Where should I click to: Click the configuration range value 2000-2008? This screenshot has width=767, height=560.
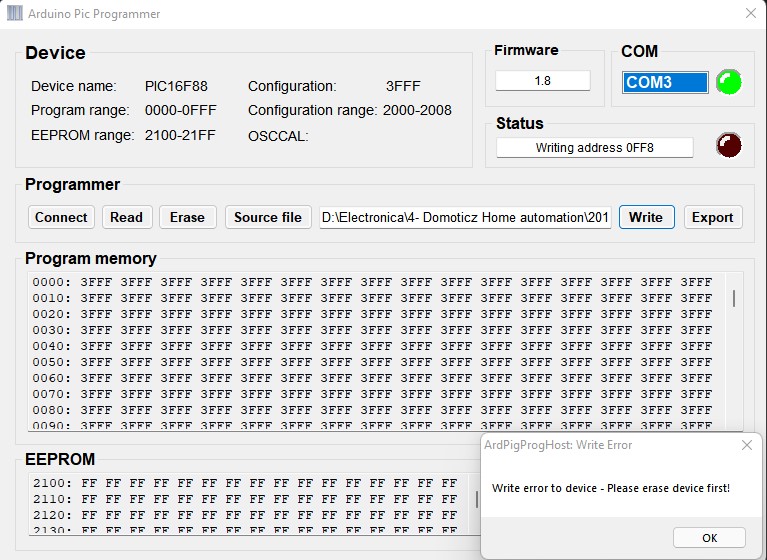click(x=417, y=110)
